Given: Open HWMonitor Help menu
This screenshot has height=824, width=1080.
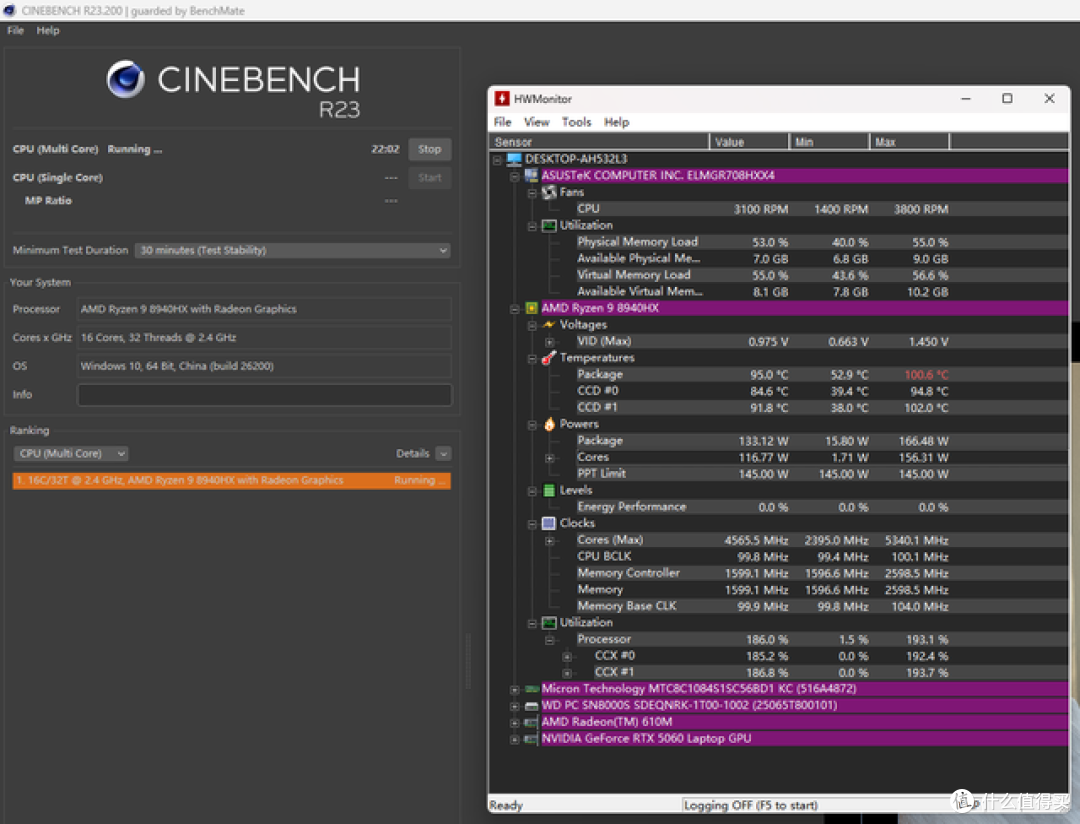Looking at the screenshot, I should pos(616,122).
